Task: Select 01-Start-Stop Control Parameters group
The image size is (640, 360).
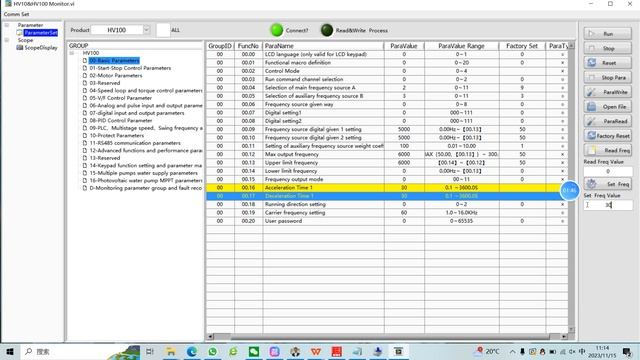Action: 130,68
